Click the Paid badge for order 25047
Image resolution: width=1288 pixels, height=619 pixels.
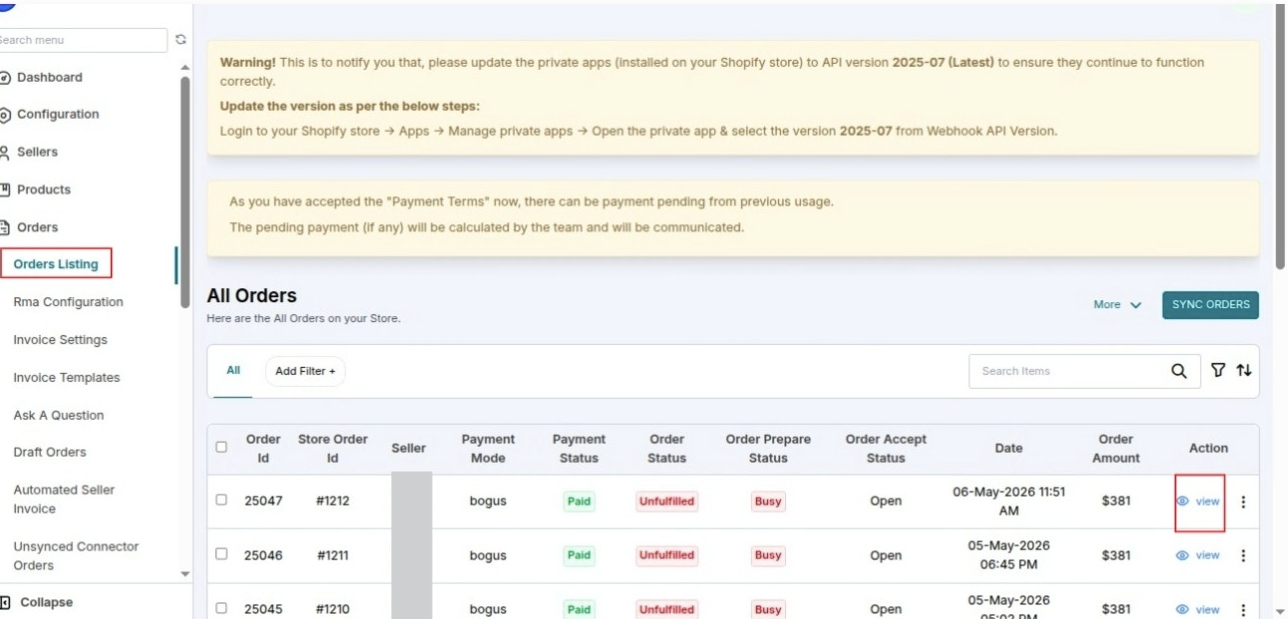[579, 502]
